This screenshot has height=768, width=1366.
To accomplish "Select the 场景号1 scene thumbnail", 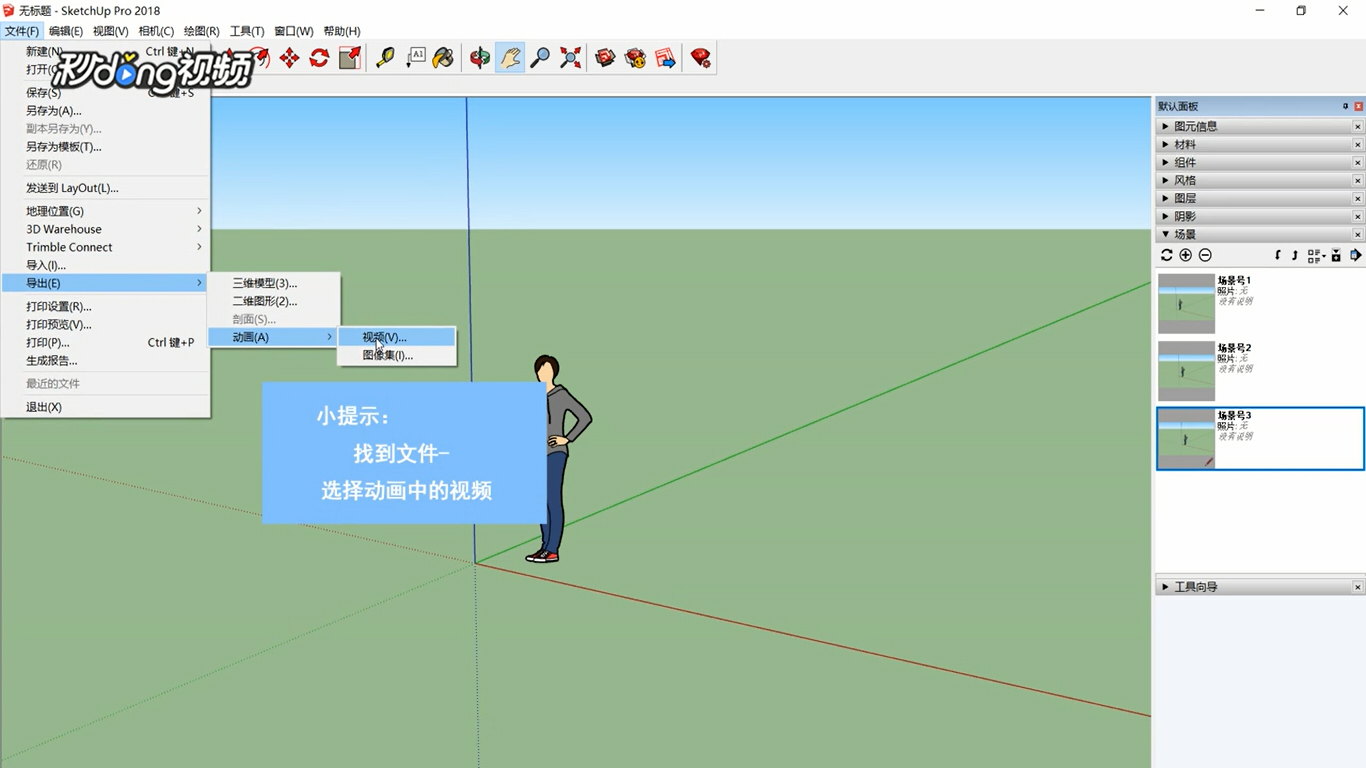I will coord(1186,304).
